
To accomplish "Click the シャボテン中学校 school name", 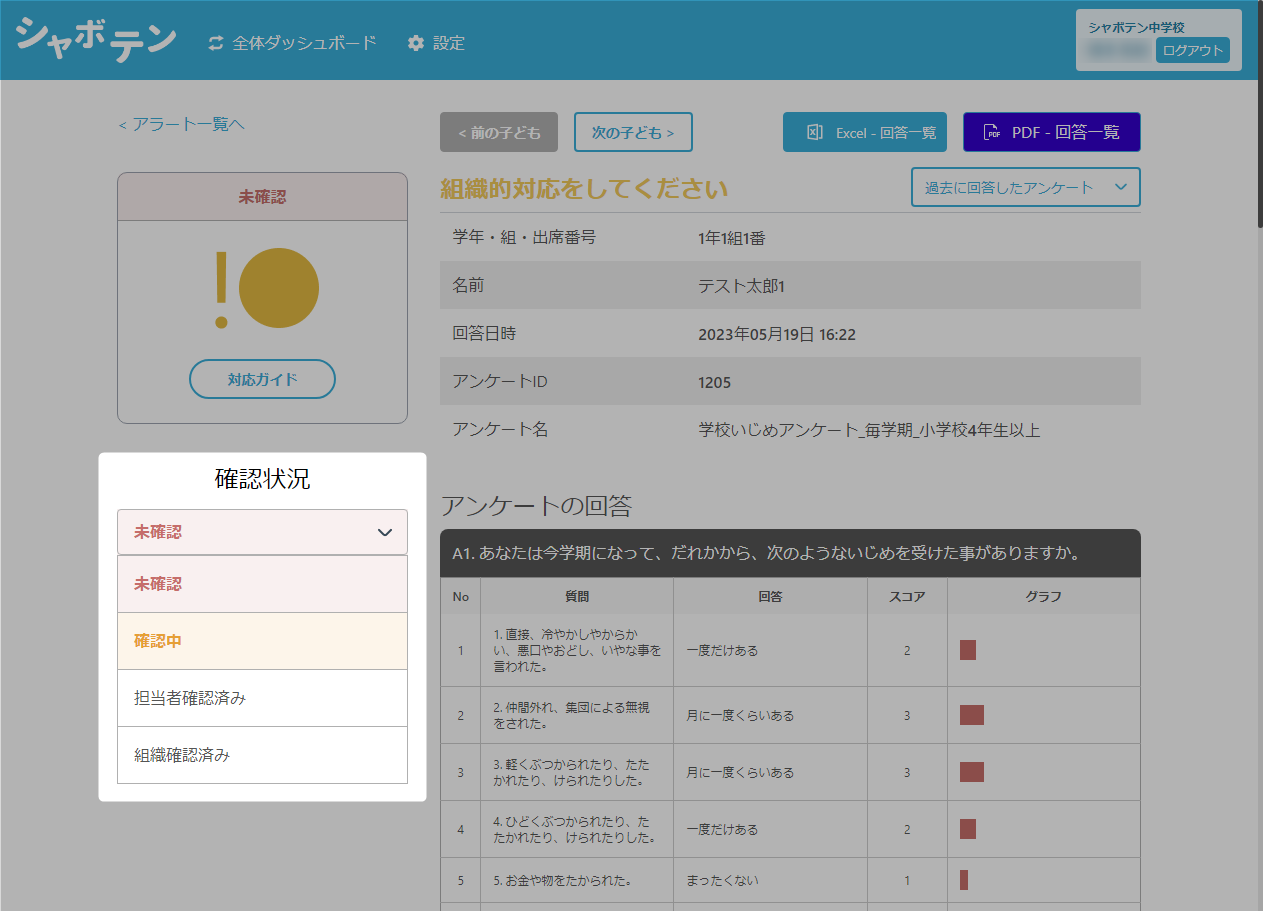I will pyautogui.click(x=1136, y=27).
